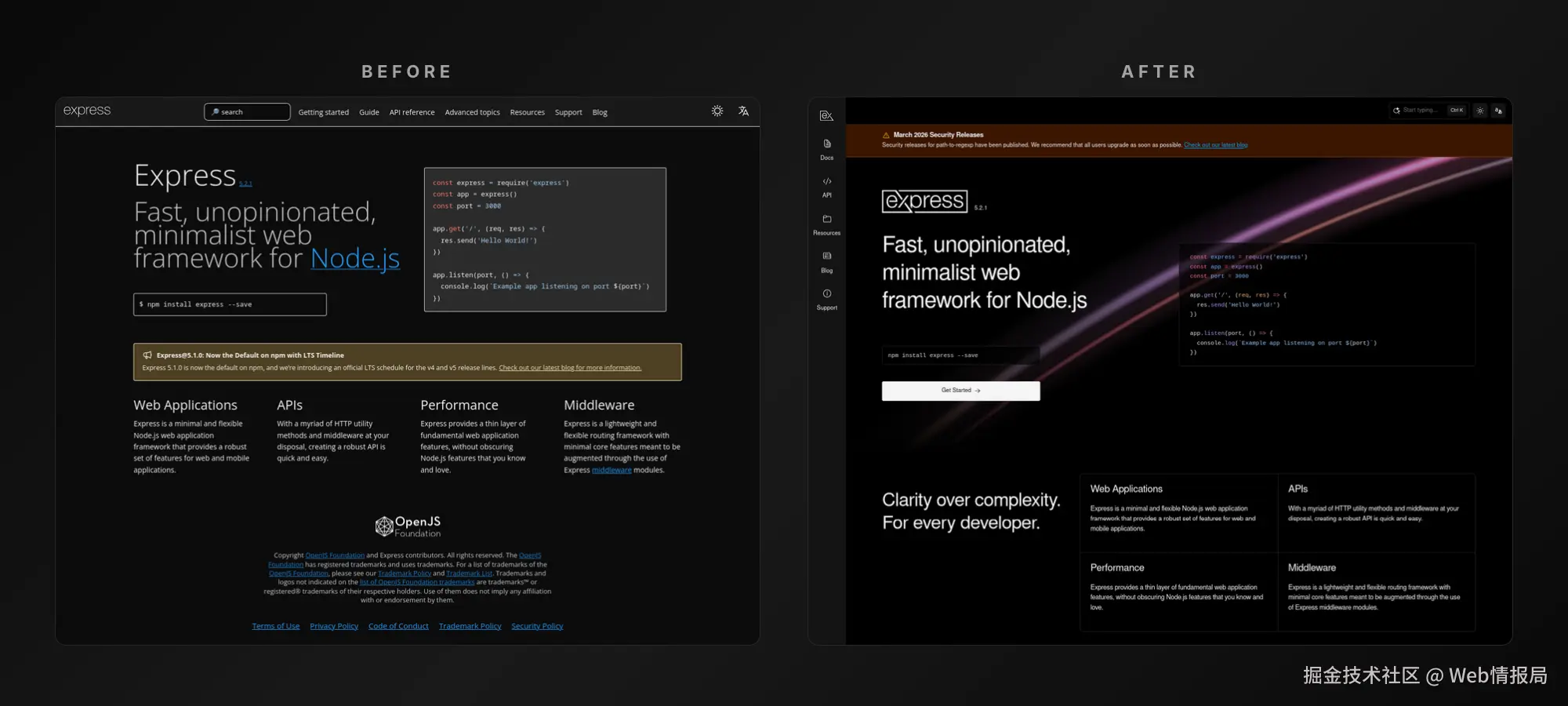Image resolution: width=1568 pixels, height=706 pixels.
Task: Open 'Check out our latest blog for more information'
Action: point(570,368)
